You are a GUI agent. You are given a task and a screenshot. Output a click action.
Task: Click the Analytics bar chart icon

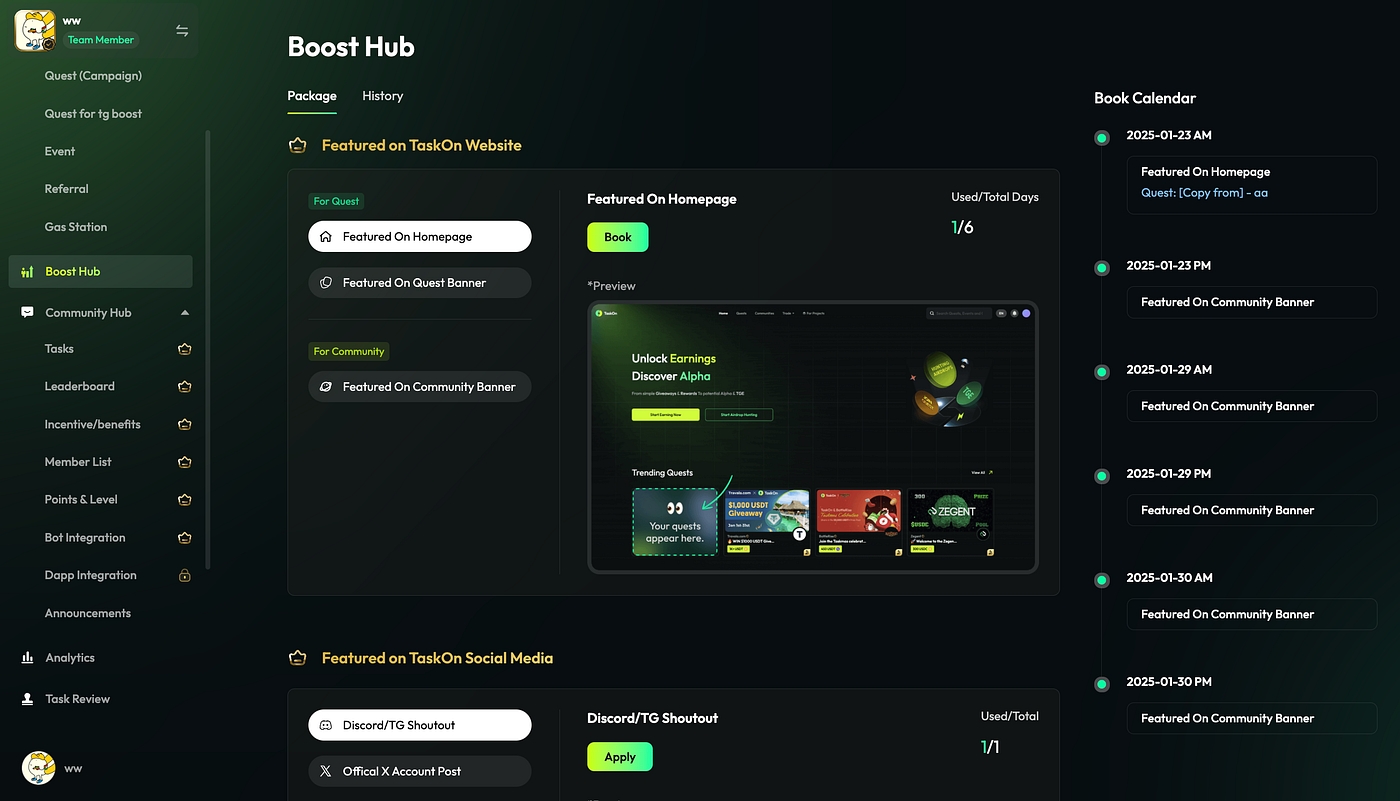pos(27,658)
